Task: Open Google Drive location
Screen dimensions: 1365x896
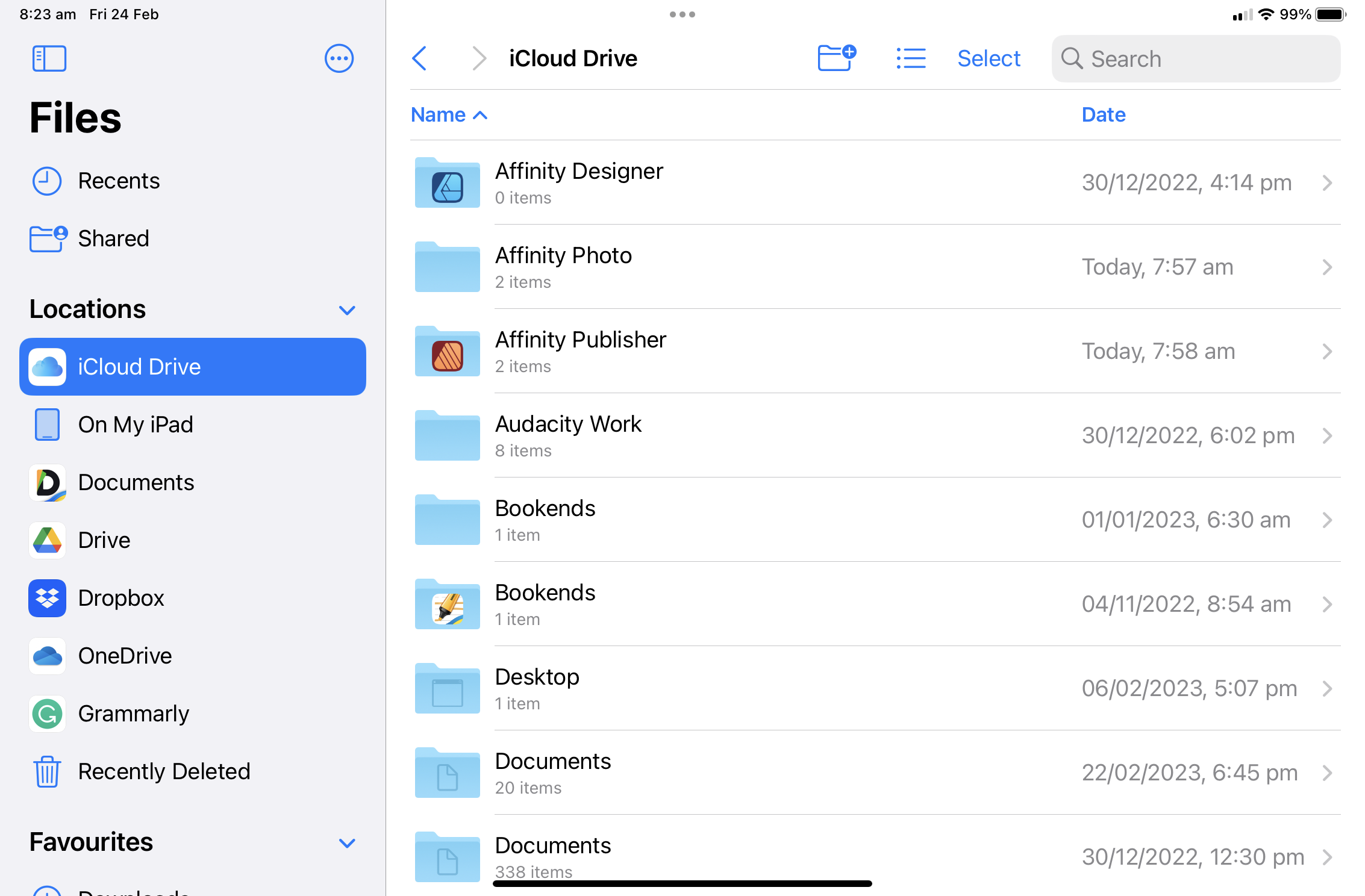Action: (104, 540)
